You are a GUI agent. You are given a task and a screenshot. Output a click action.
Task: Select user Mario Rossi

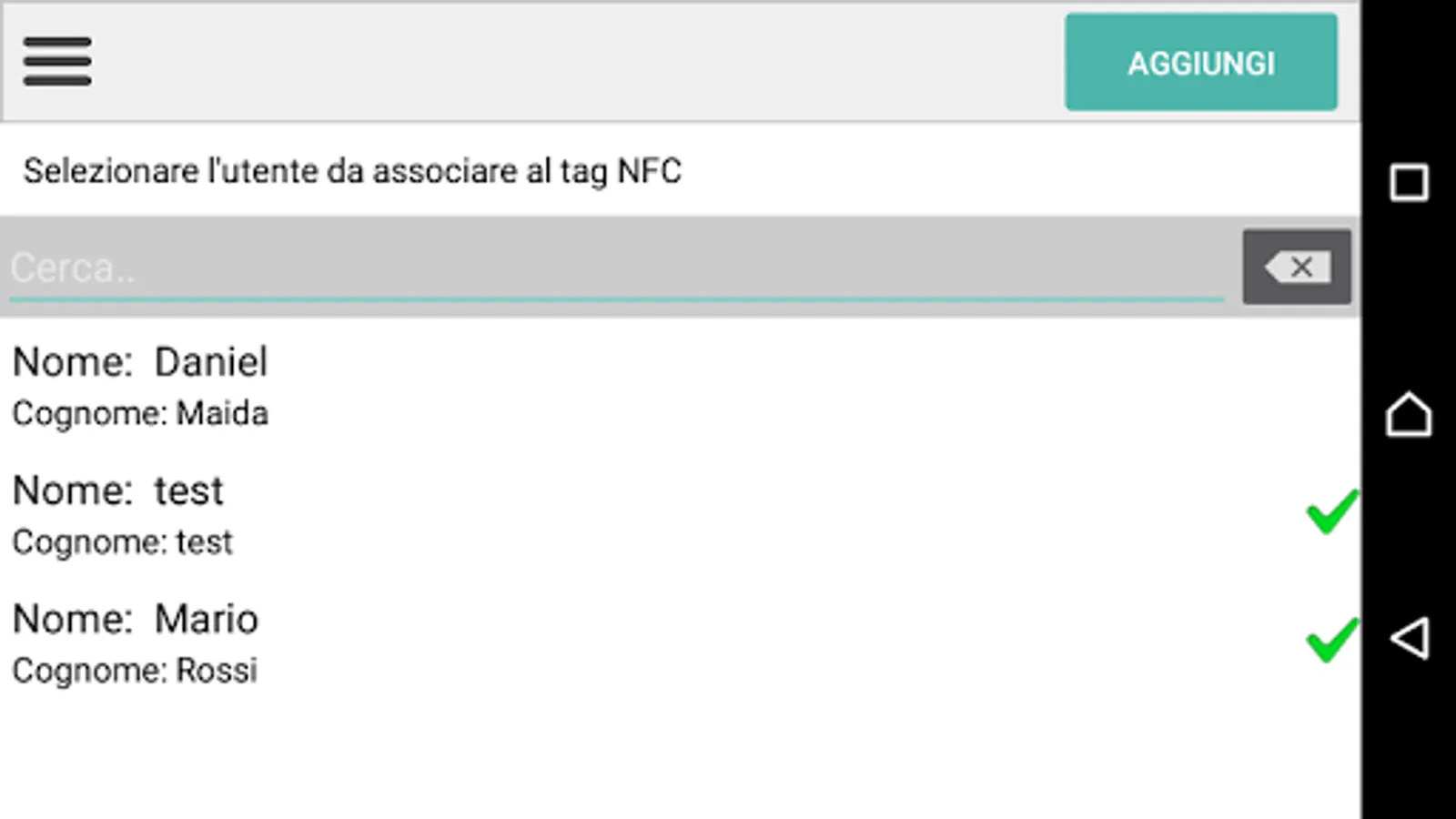pyautogui.click(x=637, y=643)
